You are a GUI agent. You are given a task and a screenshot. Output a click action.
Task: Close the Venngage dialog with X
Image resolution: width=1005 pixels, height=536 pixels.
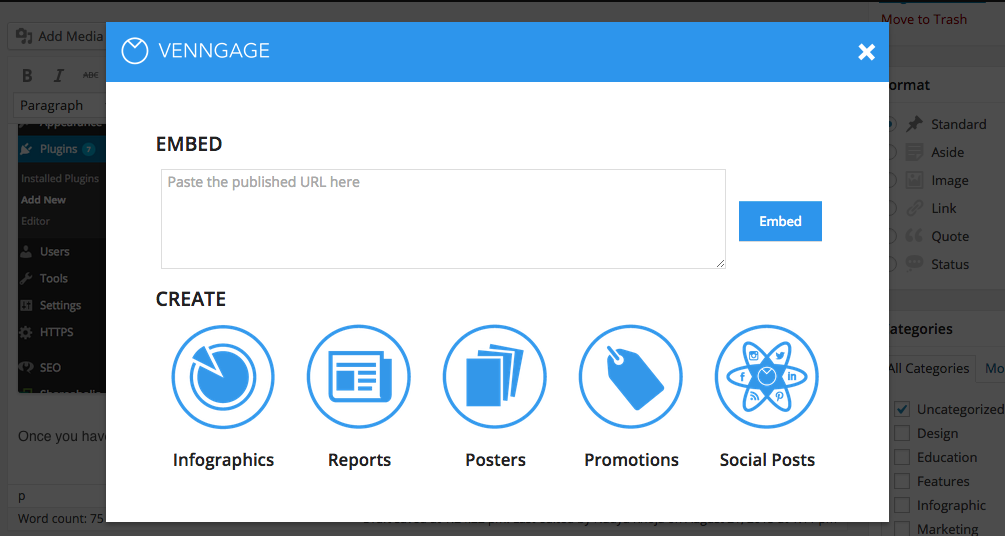pos(867,52)
